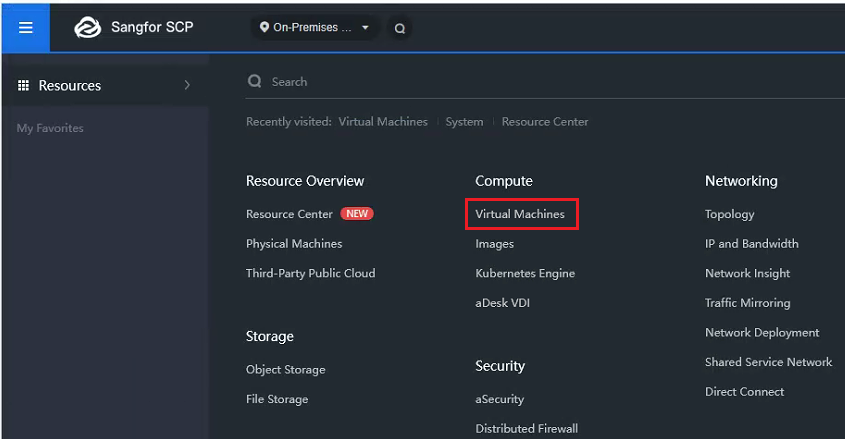Click the Resource Overview heading
Image resolution: width=845 pixels, height=439 pixels.
pos(305,181)
